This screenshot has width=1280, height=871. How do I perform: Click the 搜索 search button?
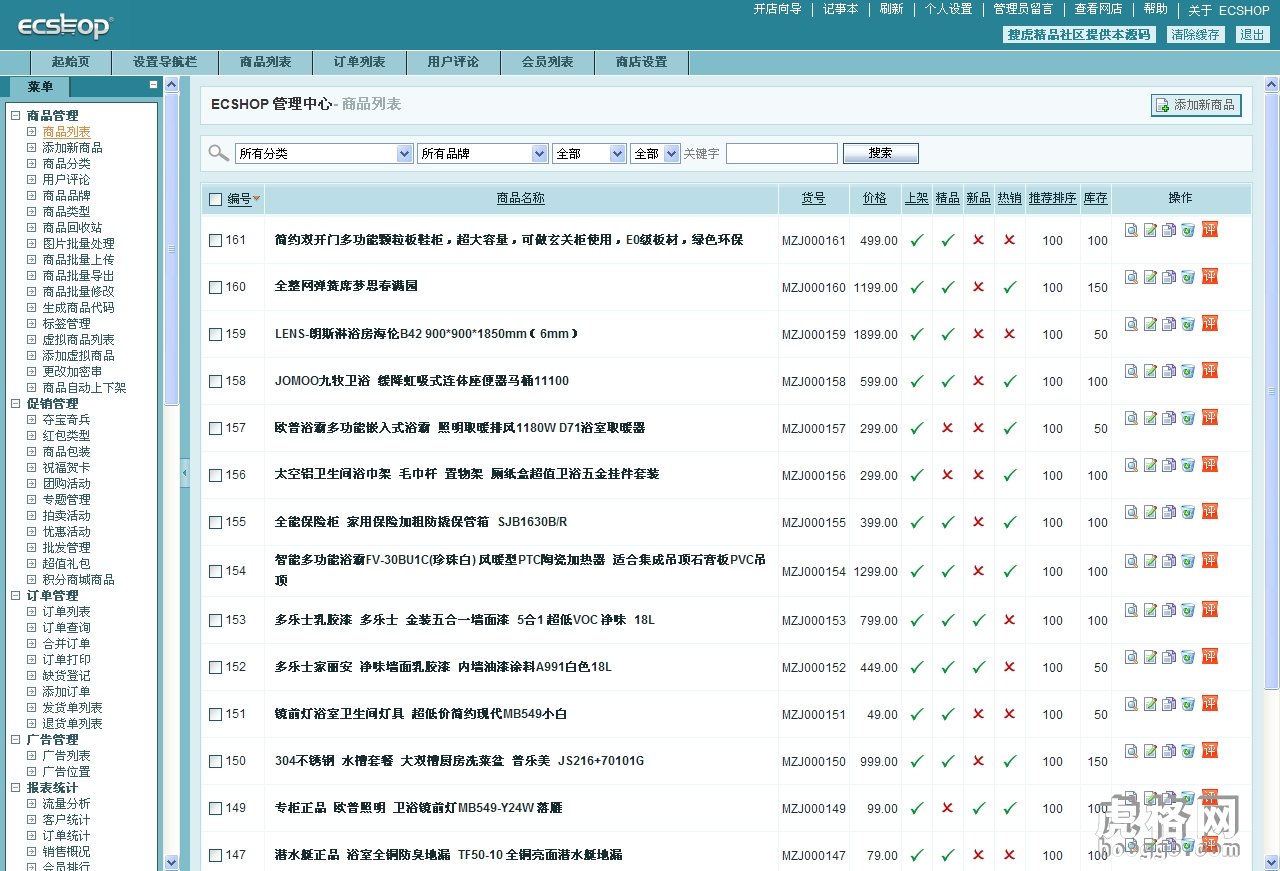pos(880,153)
